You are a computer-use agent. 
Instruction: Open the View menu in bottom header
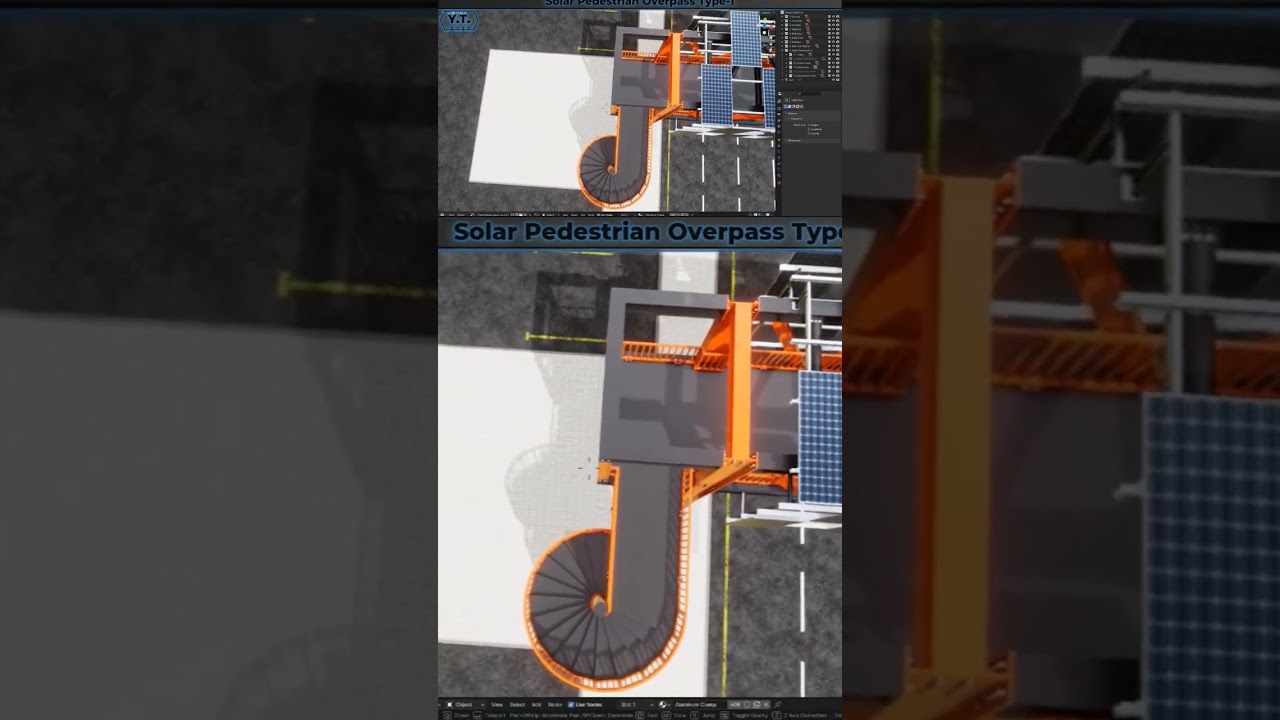pos(497,705)
